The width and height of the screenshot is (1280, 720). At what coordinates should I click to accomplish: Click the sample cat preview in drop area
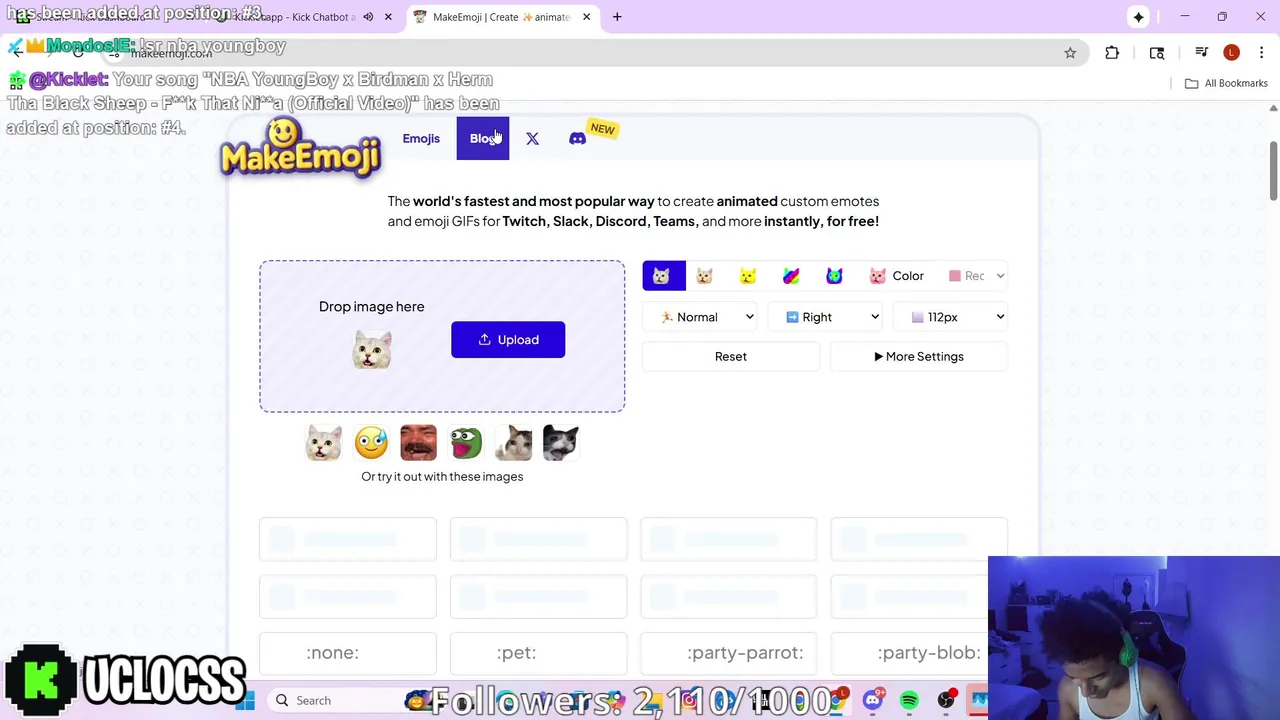(372, 350)
